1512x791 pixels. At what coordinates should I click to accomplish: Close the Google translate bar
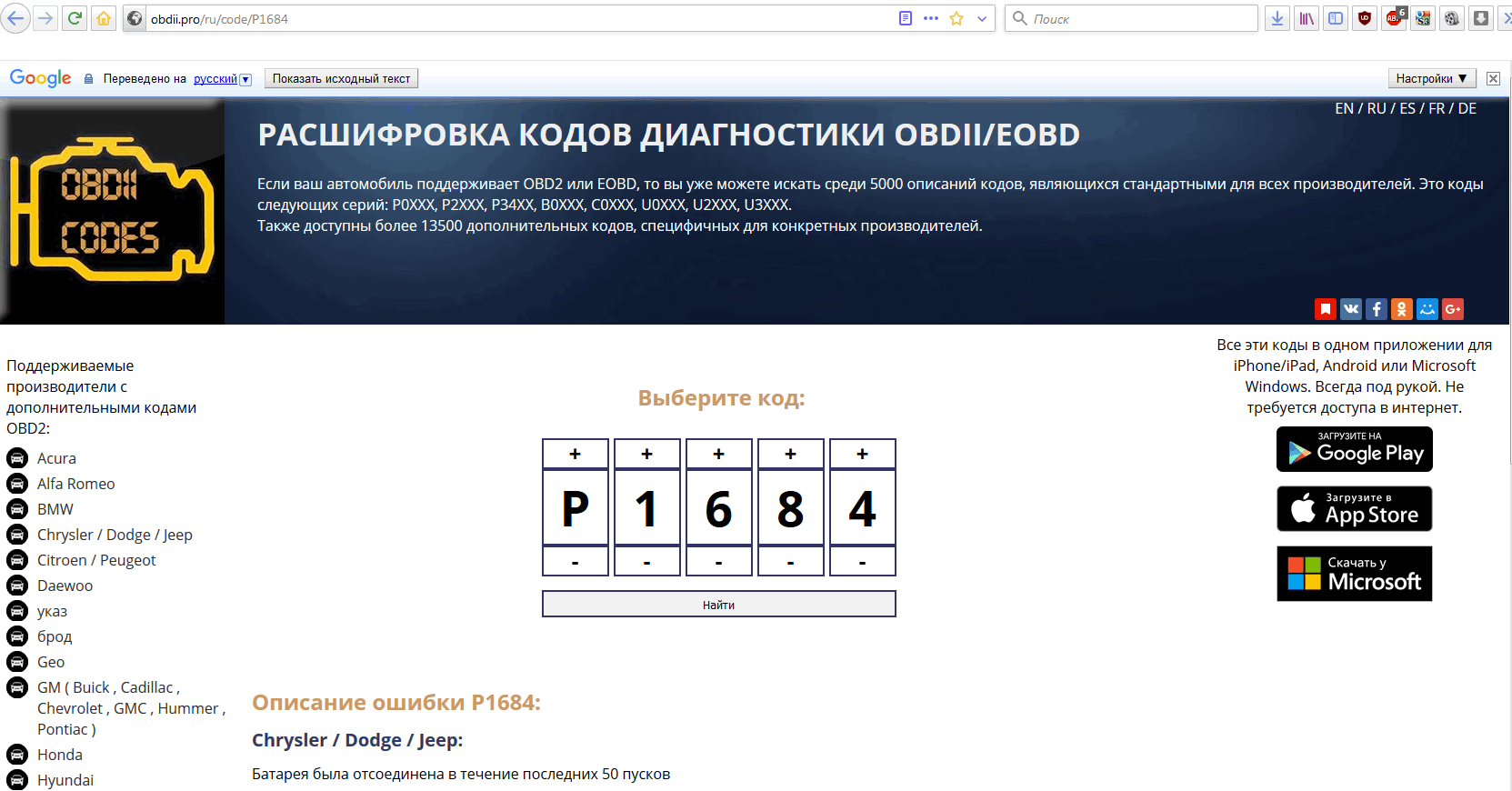tap(1493, 79)
